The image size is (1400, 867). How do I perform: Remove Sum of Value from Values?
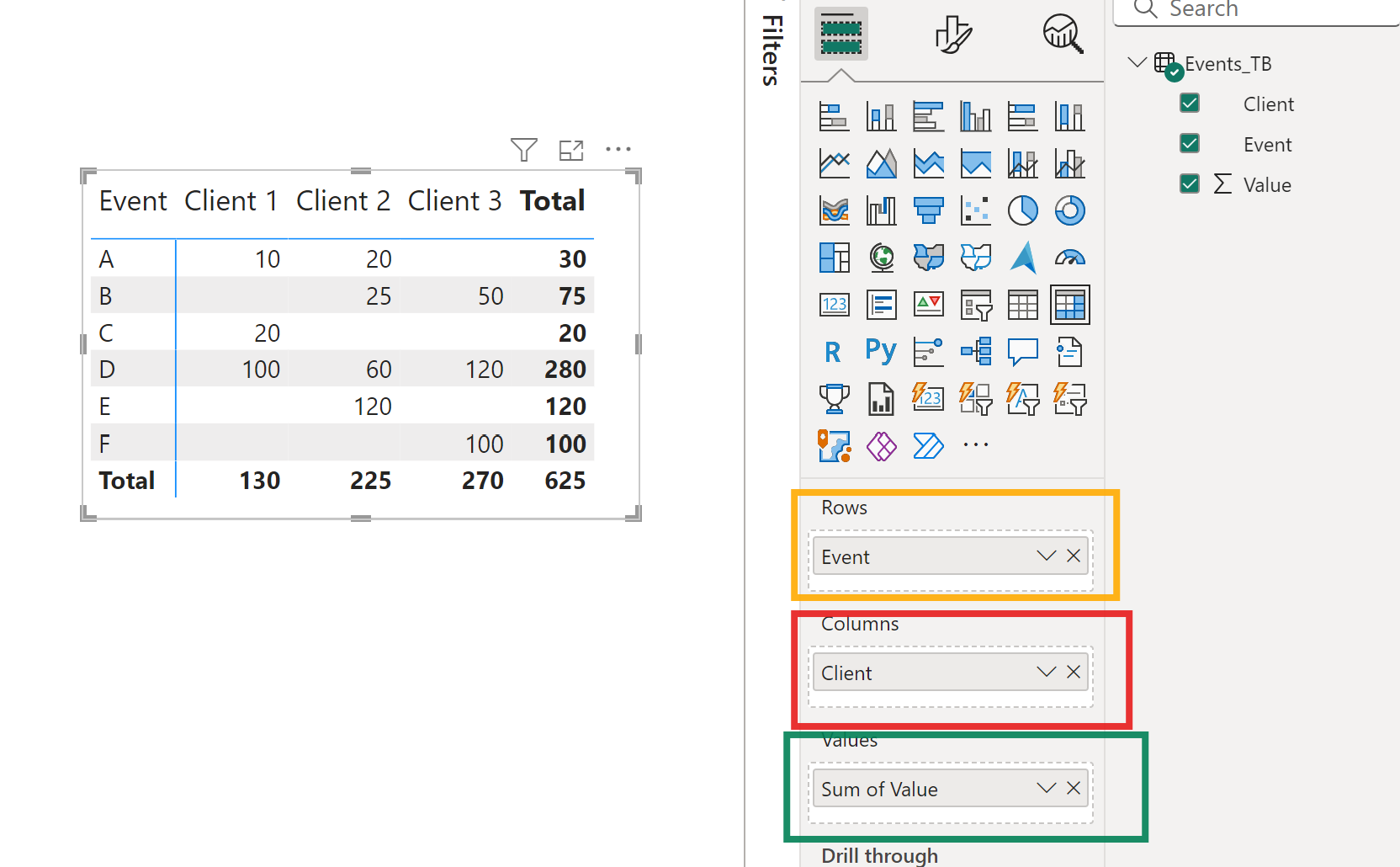click(x=1074, y=788)
